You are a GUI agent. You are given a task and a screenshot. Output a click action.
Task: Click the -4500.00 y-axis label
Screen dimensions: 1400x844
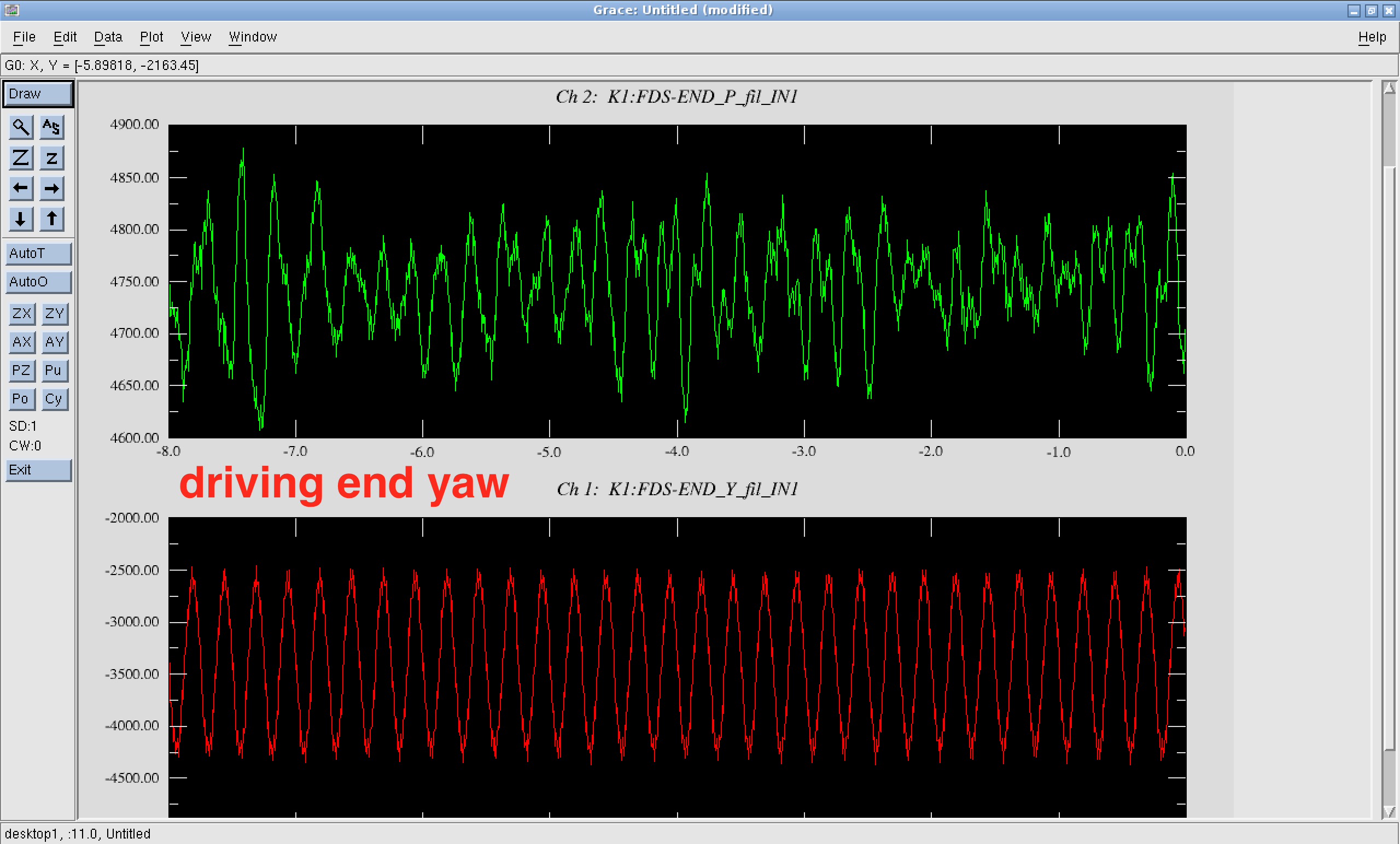pyautogui.click(x=132, y=777)
